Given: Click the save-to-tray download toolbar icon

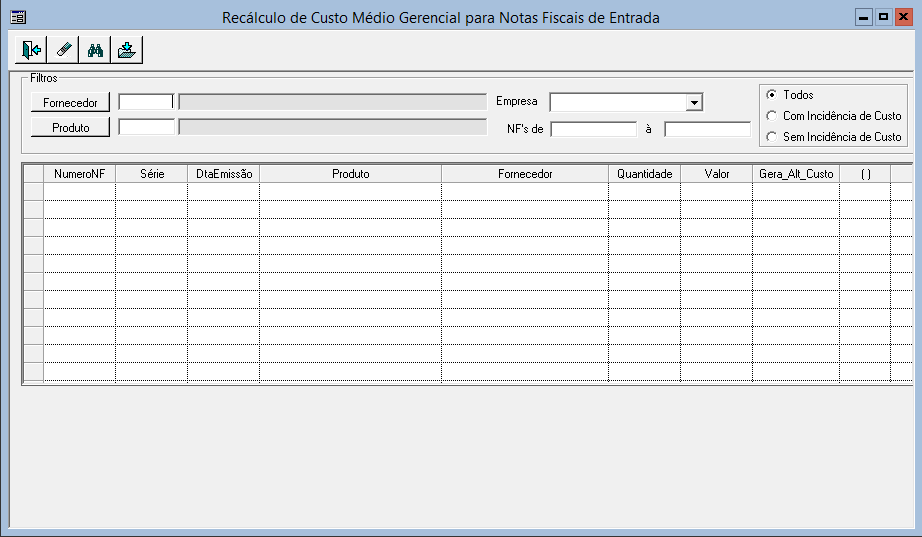Looking at the screenshot, I should 127,50.
